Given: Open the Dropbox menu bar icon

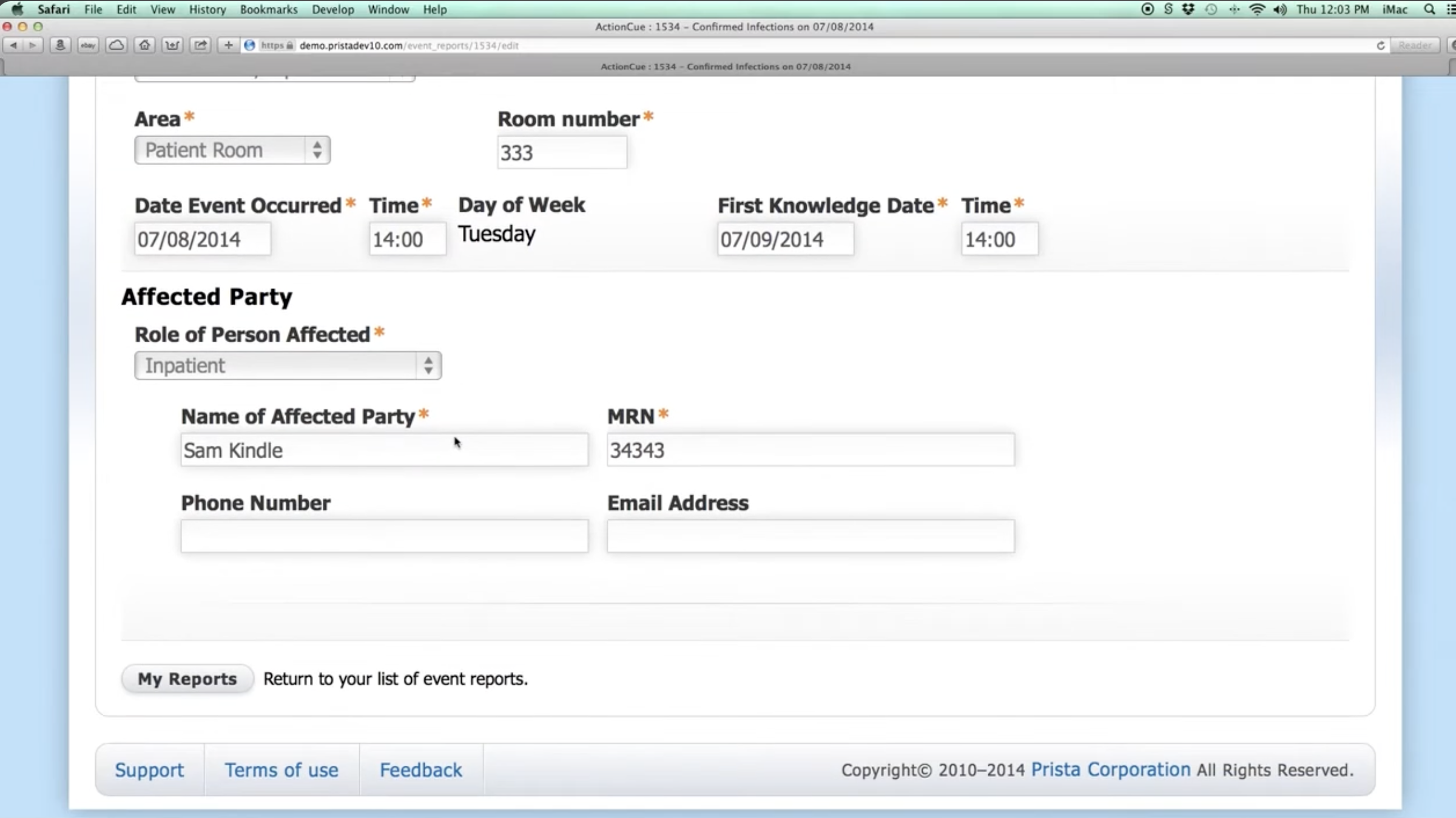Looking at the screenshot, I should pyautogui.click(x=1188, y=9).
